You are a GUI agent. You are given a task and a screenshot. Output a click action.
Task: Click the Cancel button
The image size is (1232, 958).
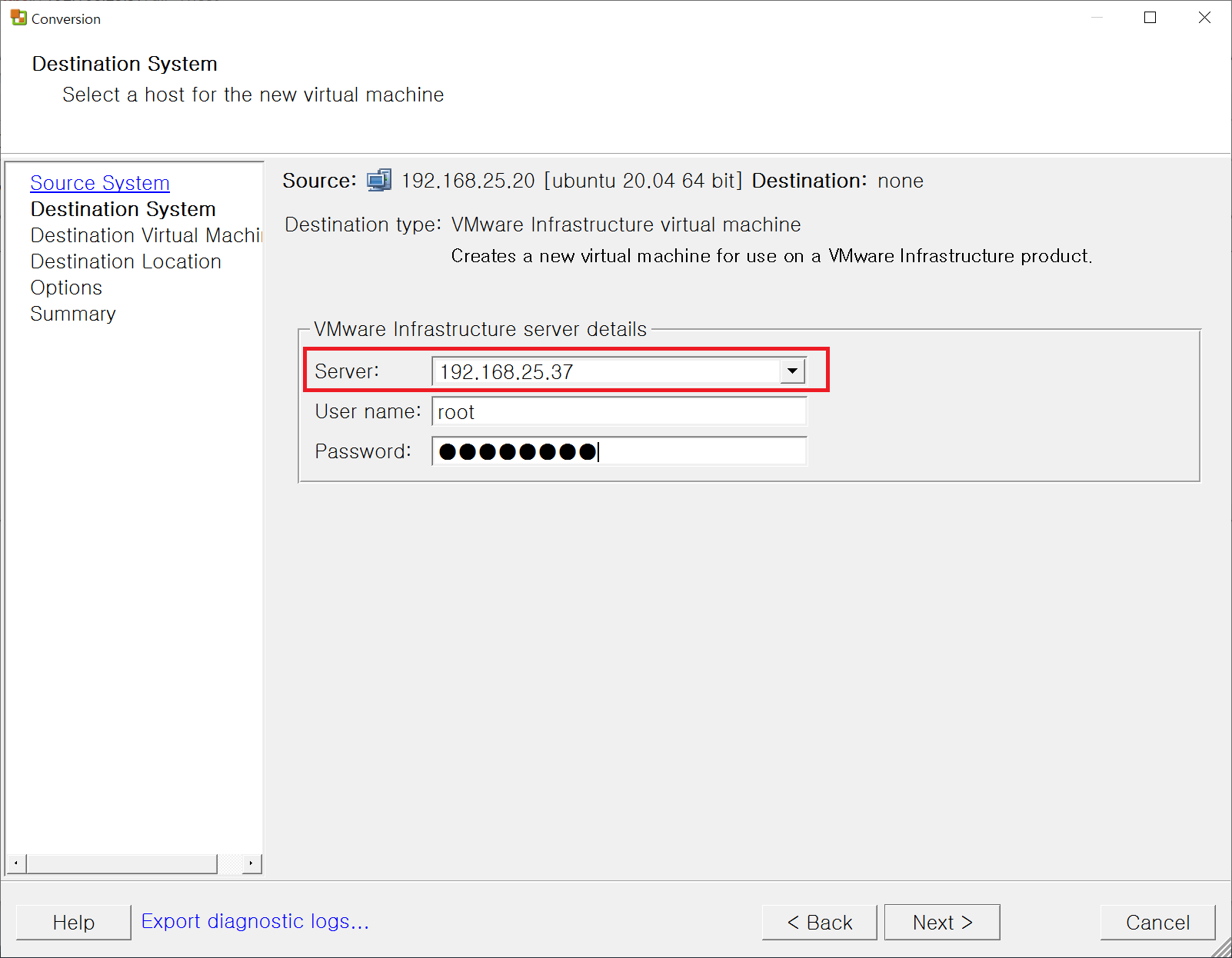click(x=1157, y=922)
